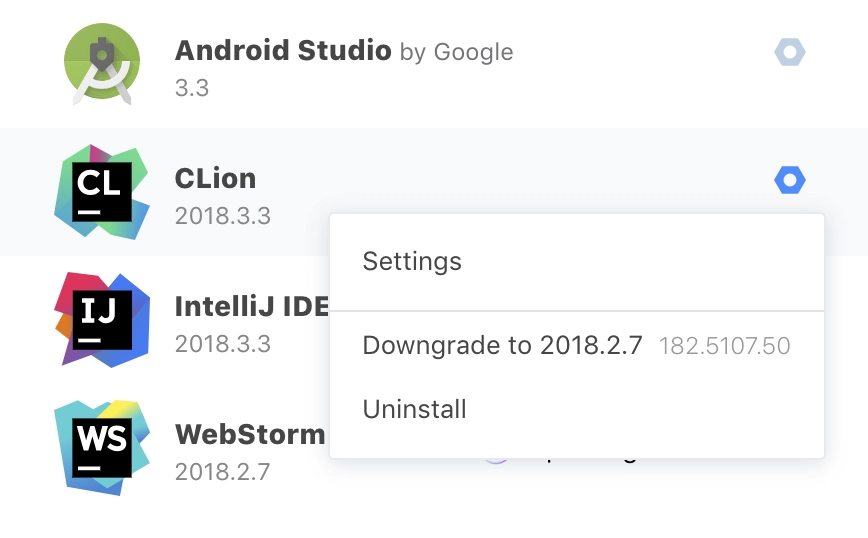This screenshot has height=538, width=868.
Task: Click the build number 182.5107.50
Action: (x=724, y=346)
